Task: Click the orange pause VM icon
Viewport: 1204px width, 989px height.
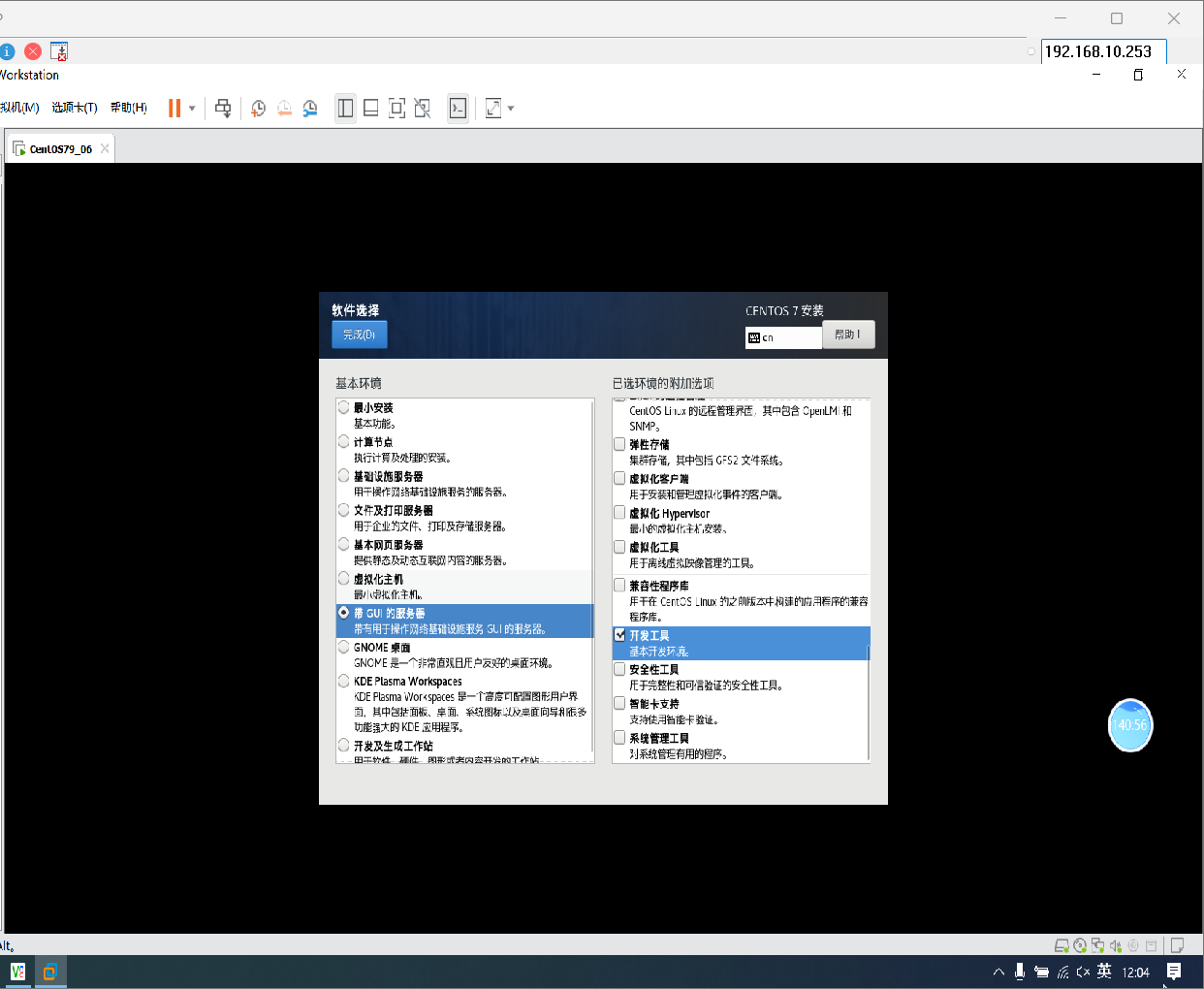Action: click(174, 108)
